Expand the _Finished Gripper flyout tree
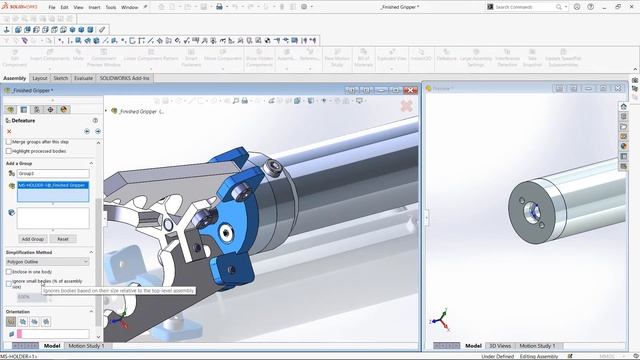The height and width of the screenshot is (360, 640). click(x=107, y=111)
